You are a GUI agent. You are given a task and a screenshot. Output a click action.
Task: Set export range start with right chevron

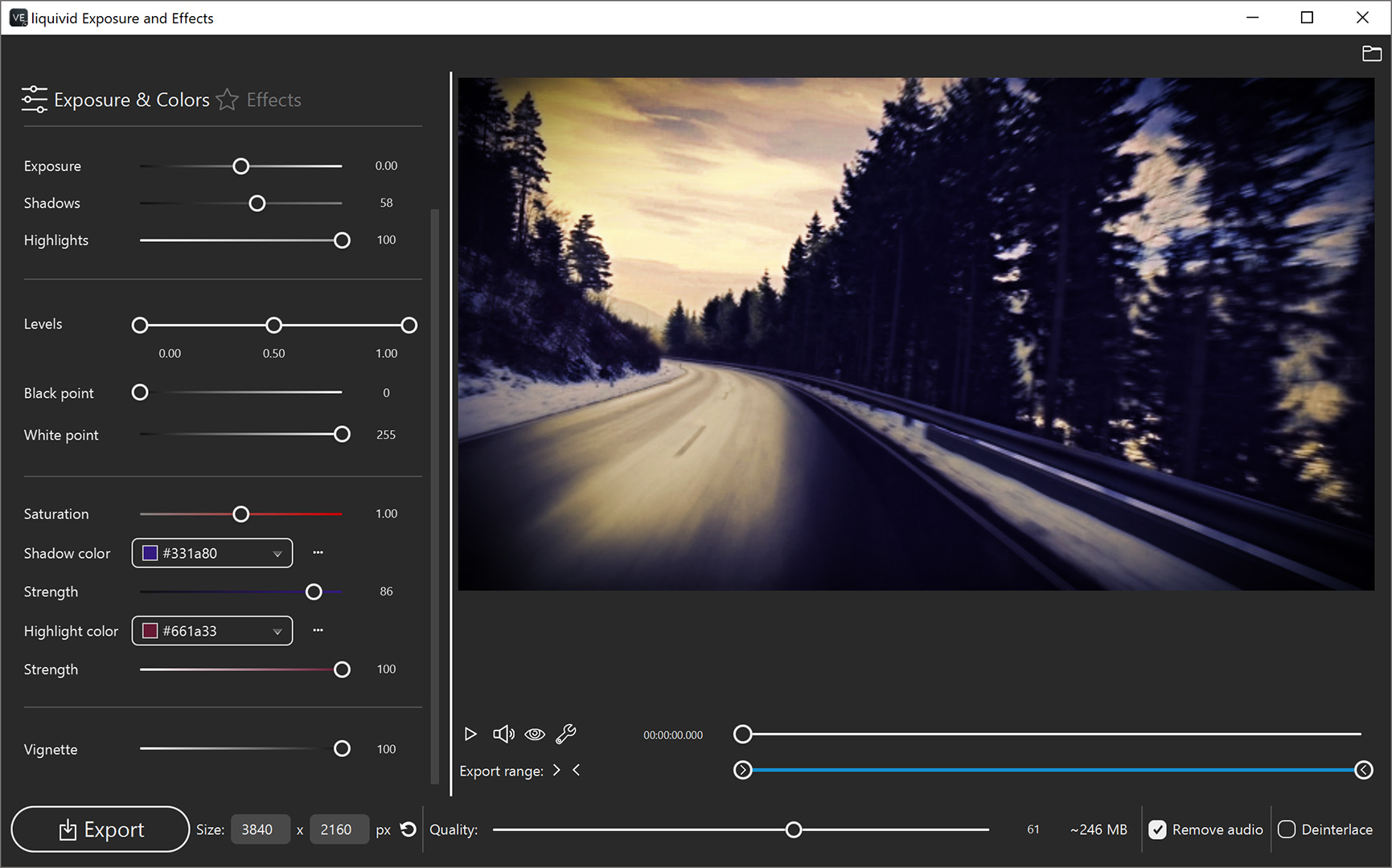coord(556,770)
